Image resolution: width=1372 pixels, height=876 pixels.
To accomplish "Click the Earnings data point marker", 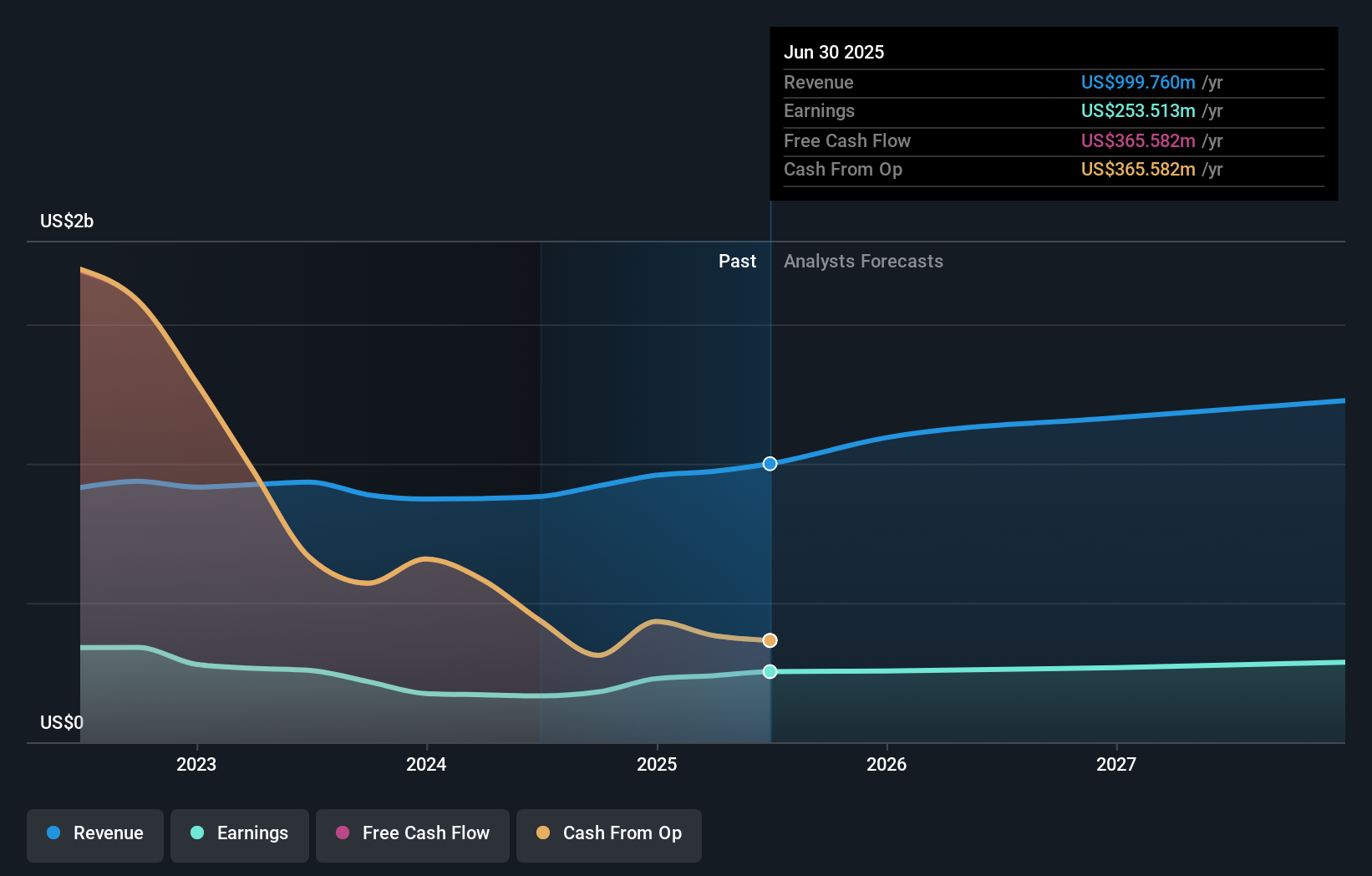I will (770, 671).
